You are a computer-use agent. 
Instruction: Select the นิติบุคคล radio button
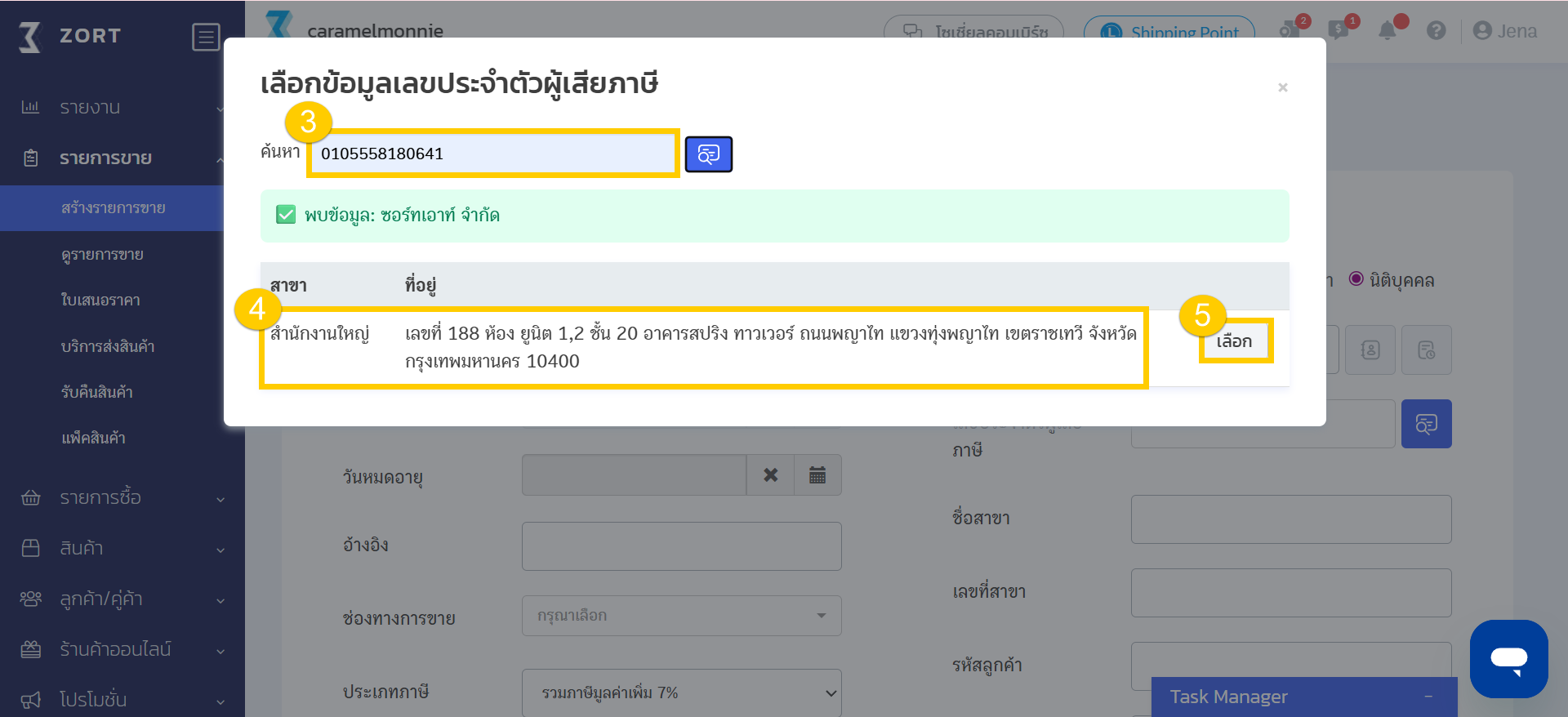(x=1356, y=279)
